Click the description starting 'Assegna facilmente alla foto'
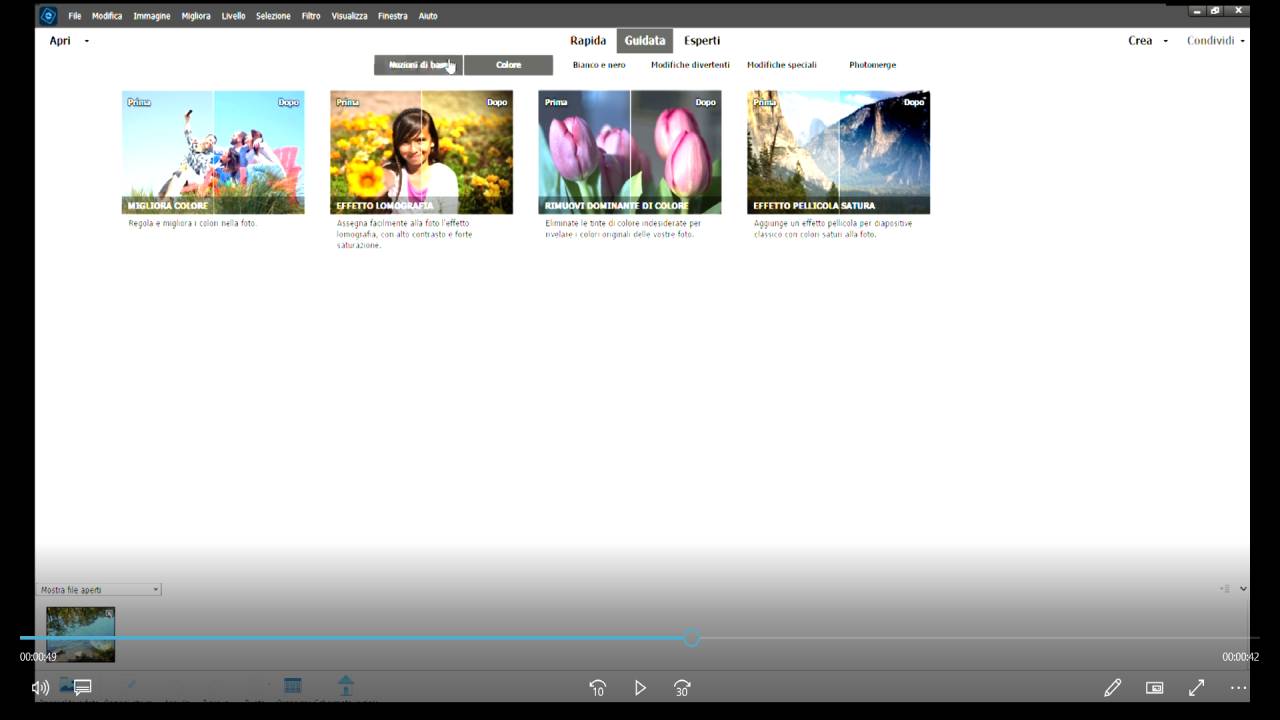 (404, 234)
